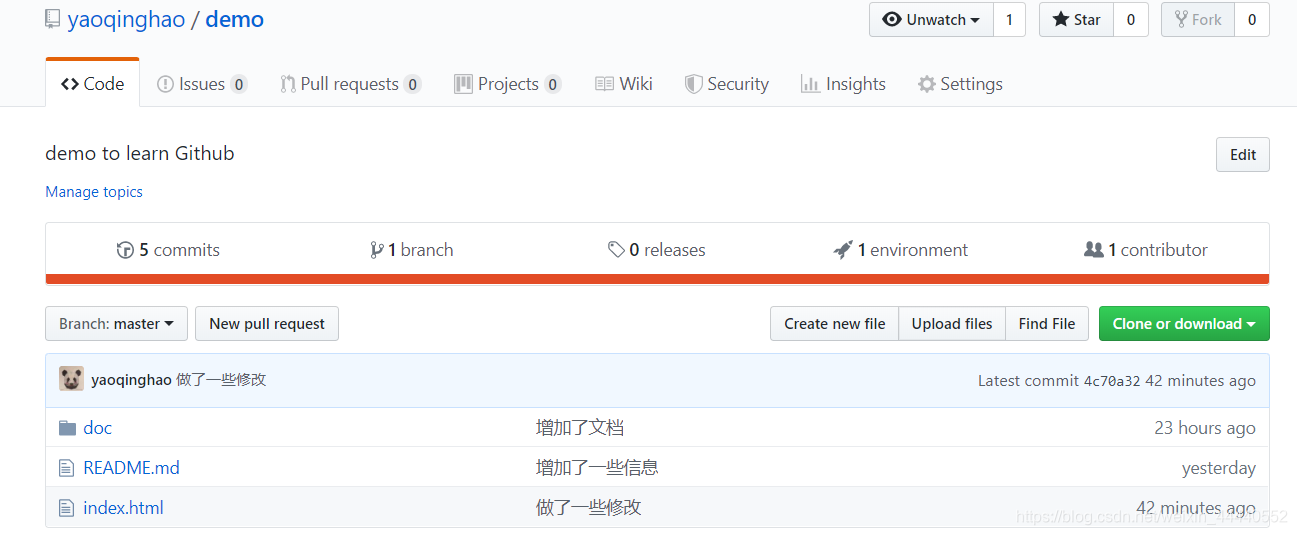
Task: Click the Edit description button
Action: coord(1243,155)
